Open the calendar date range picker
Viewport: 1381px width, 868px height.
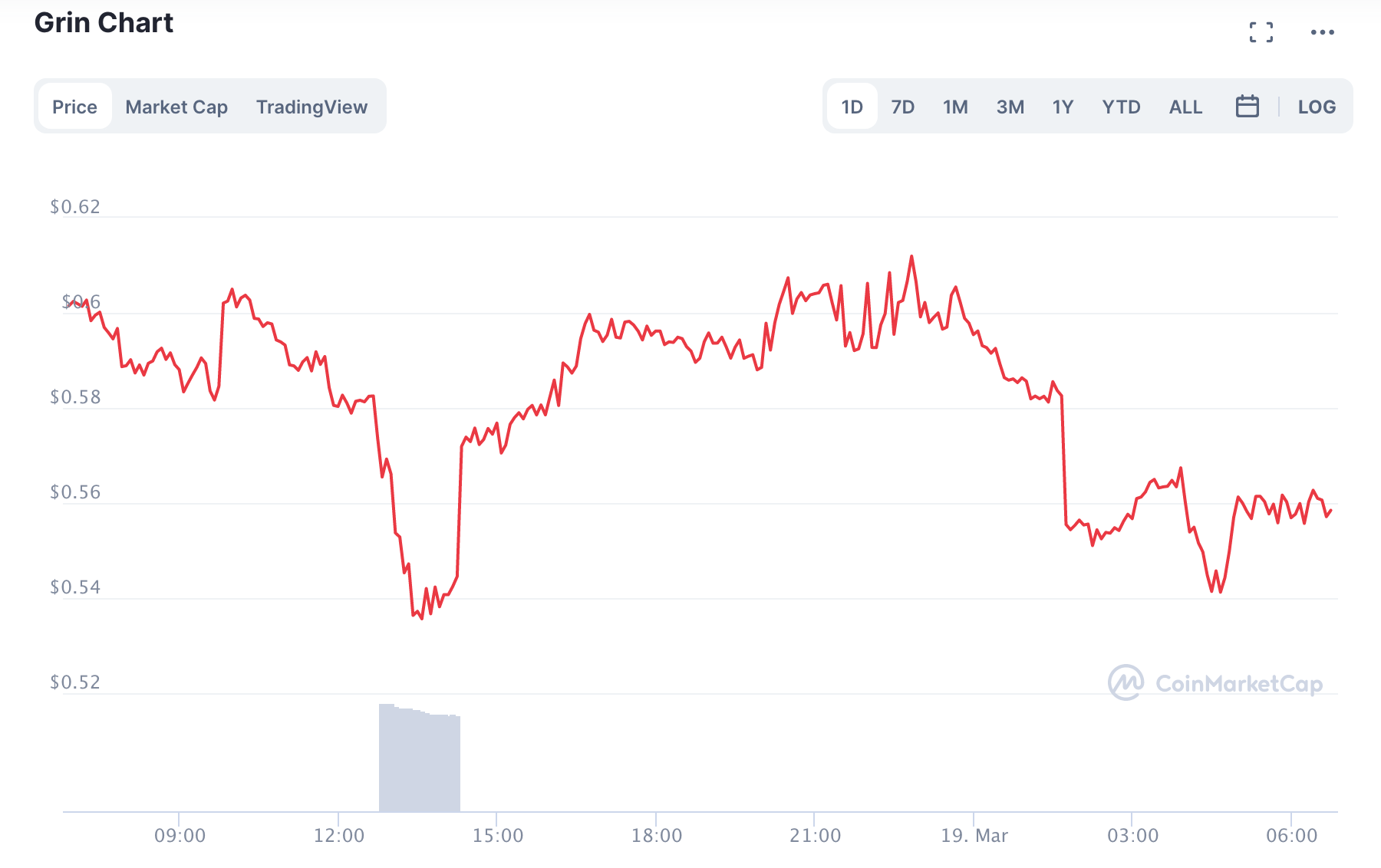(x=1247, y=107)
